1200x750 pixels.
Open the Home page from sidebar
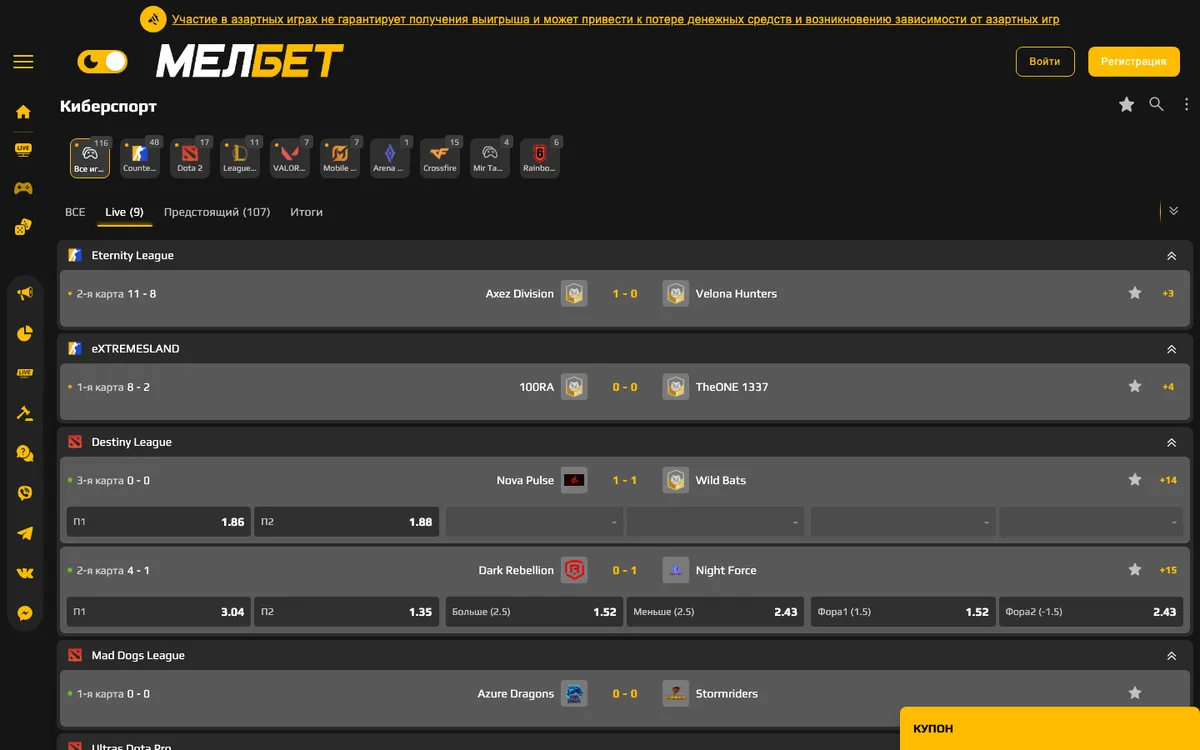23,112
